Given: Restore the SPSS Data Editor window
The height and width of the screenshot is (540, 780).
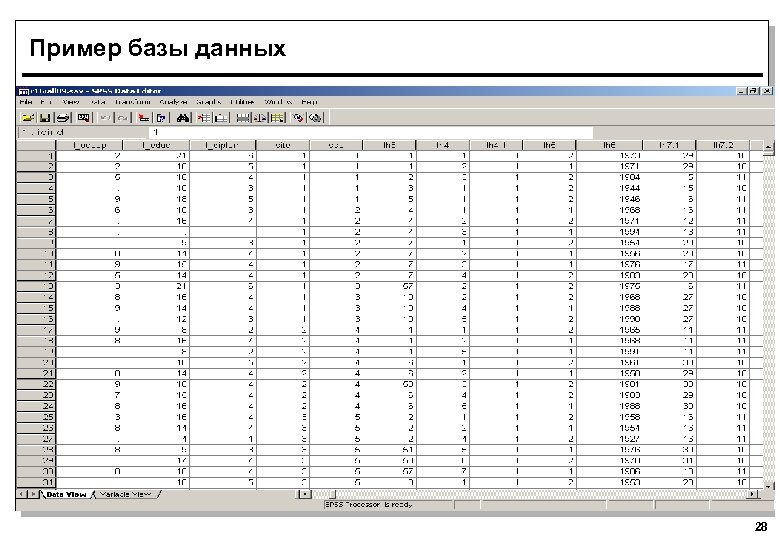Looking at the screenshot, I should click(x=753, y=91).
